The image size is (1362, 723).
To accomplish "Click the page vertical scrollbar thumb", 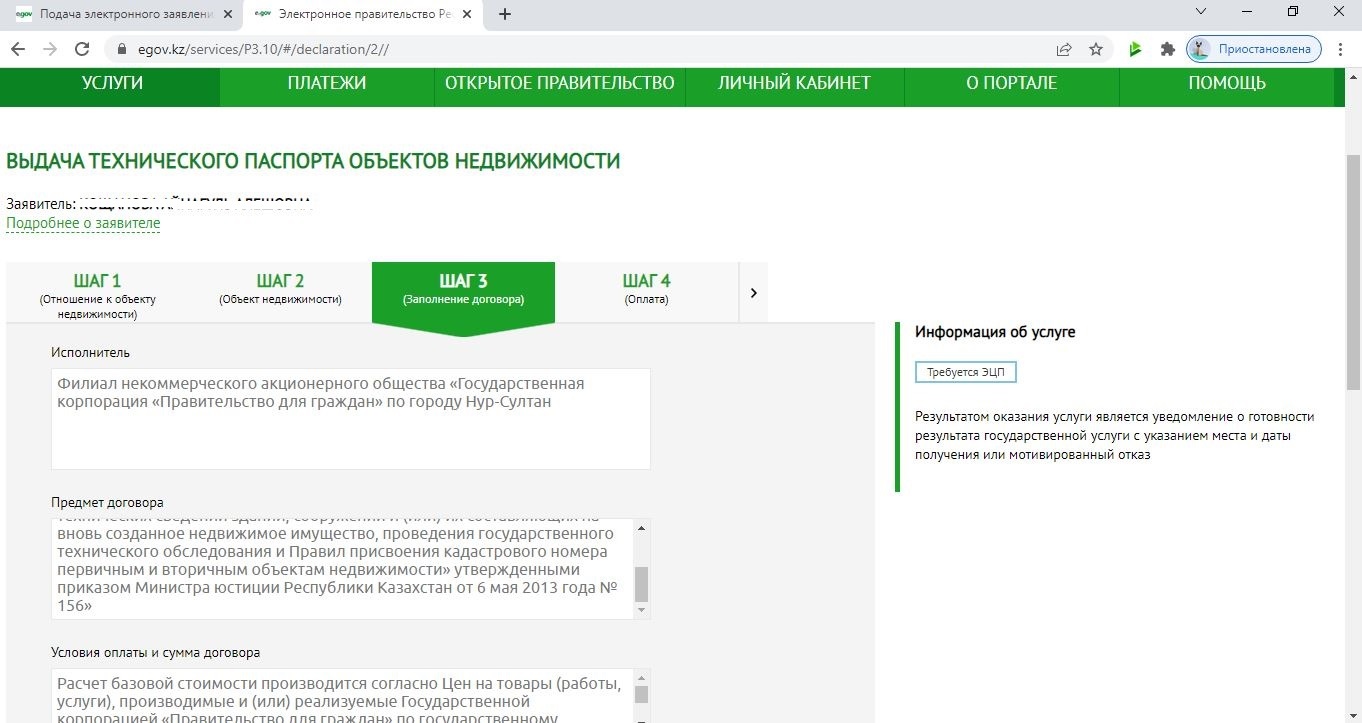I will tap(1354, 271).
